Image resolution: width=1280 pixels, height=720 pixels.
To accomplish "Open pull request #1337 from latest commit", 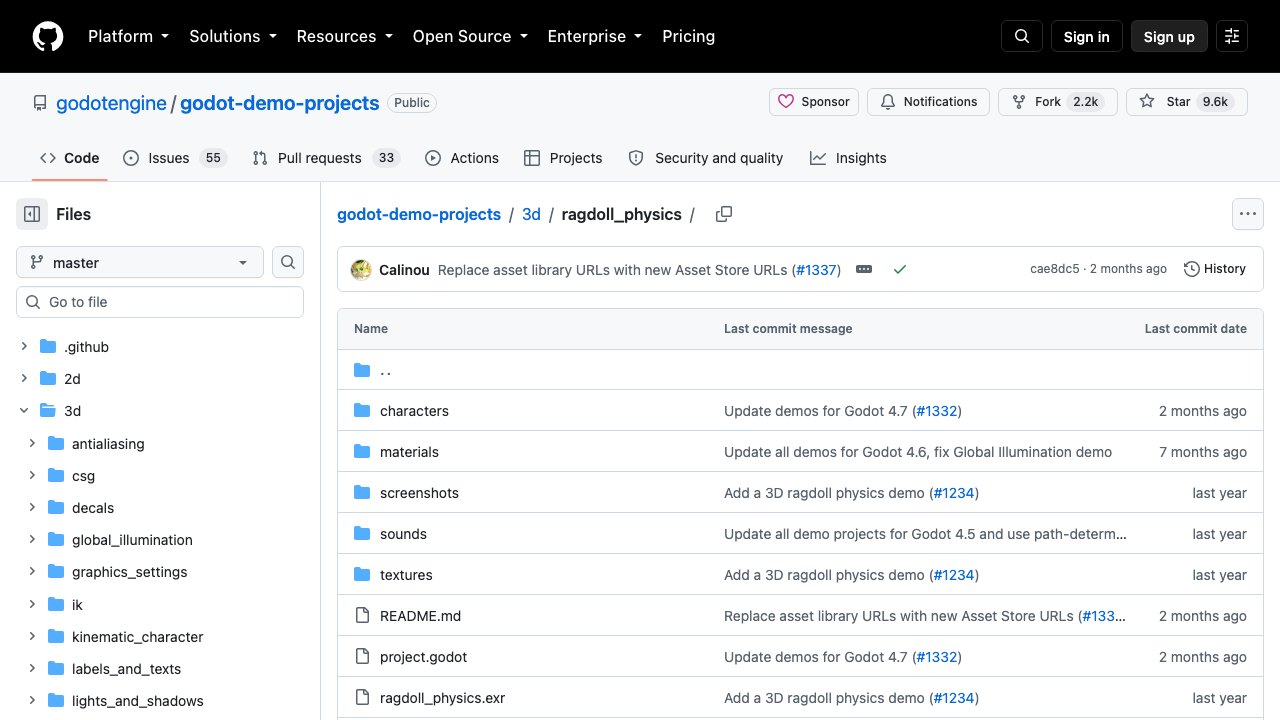I will tap(816, 269).
